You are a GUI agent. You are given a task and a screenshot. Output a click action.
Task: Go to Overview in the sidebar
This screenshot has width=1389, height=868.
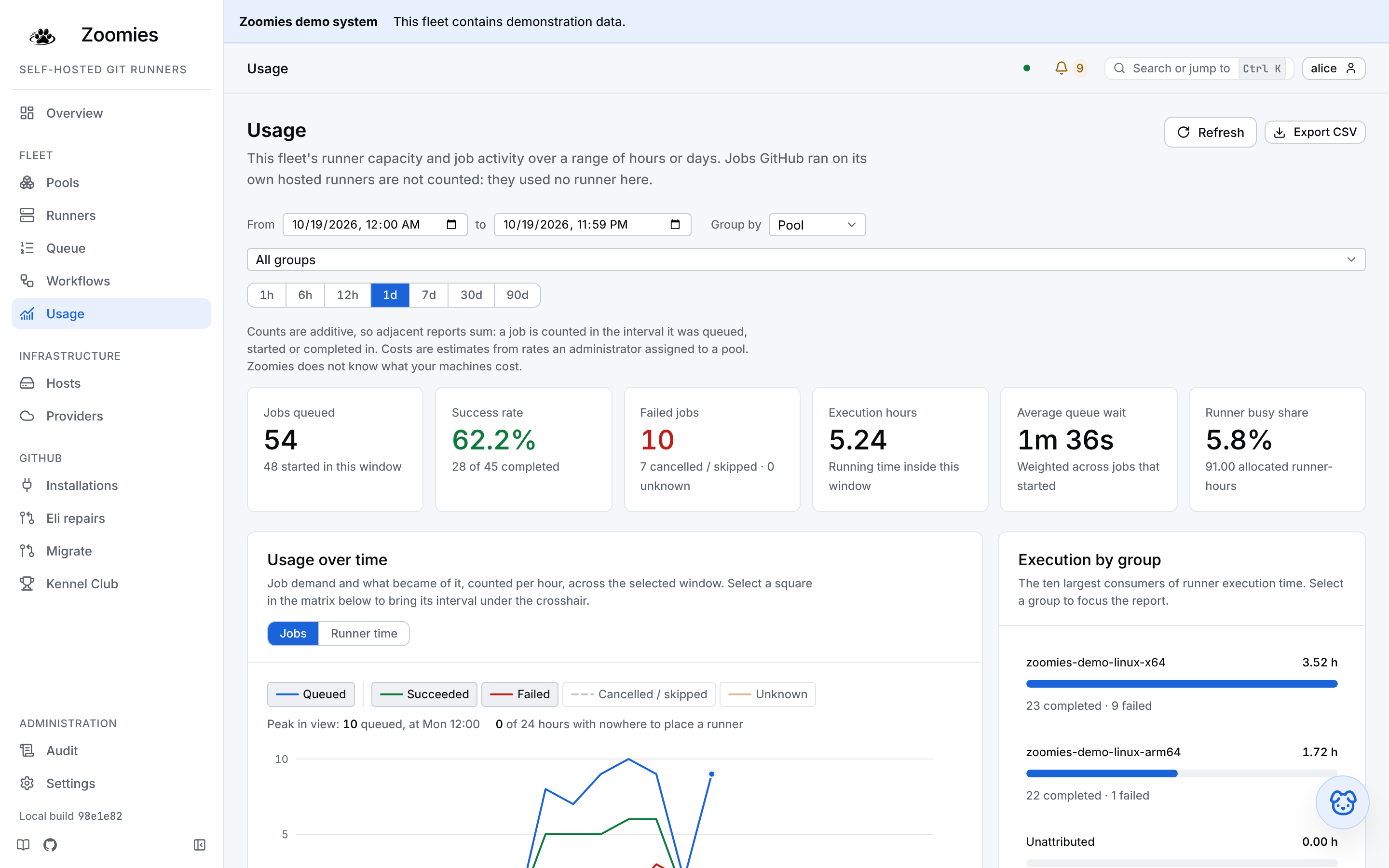coord(111,113)
